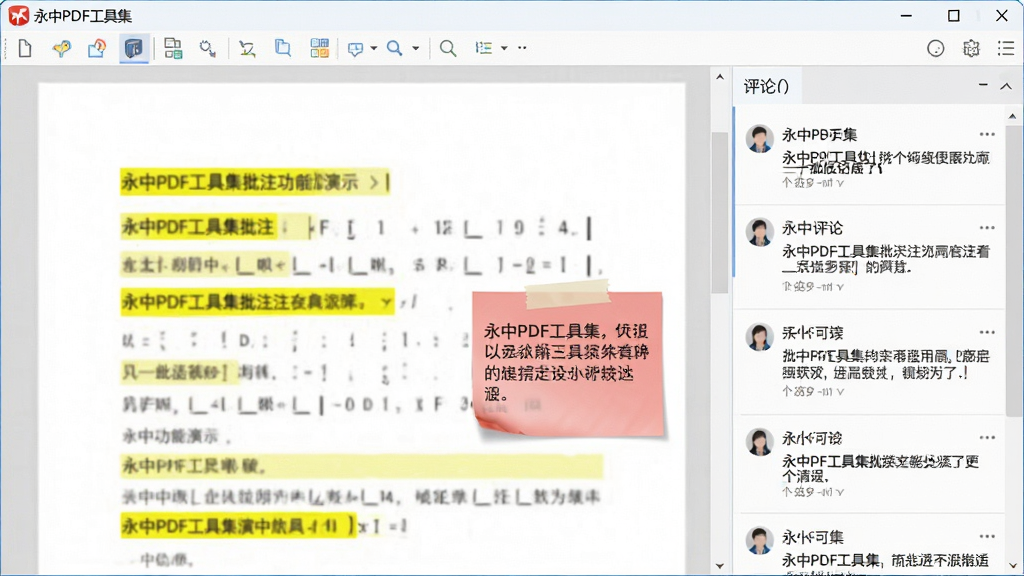Click the comments panel scrollbar thumb
Image resolution: width=1024 pixels, height=576 pixels.
point(1012,271)
